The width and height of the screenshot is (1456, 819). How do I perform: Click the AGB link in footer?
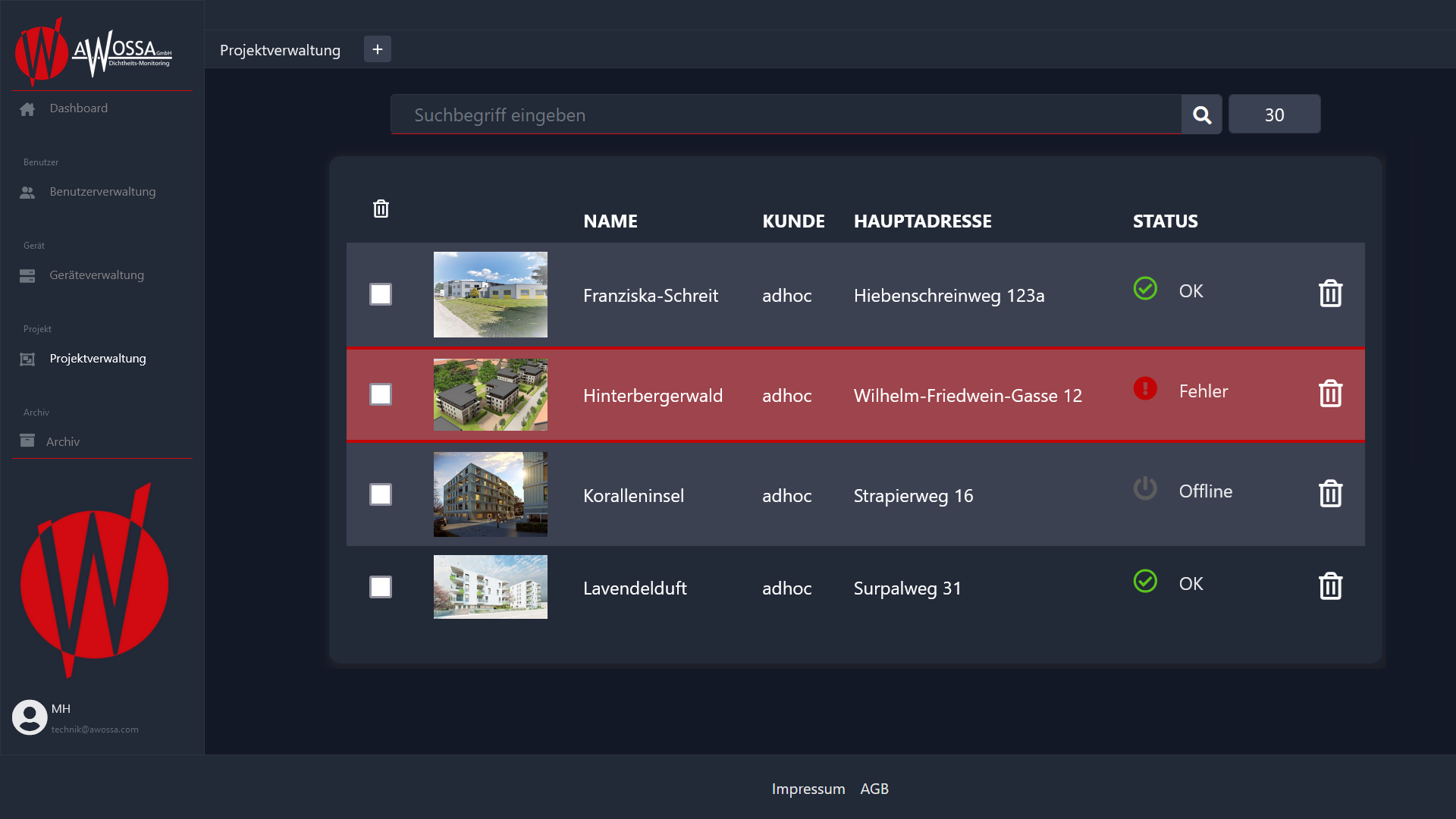tap(874, 789)
